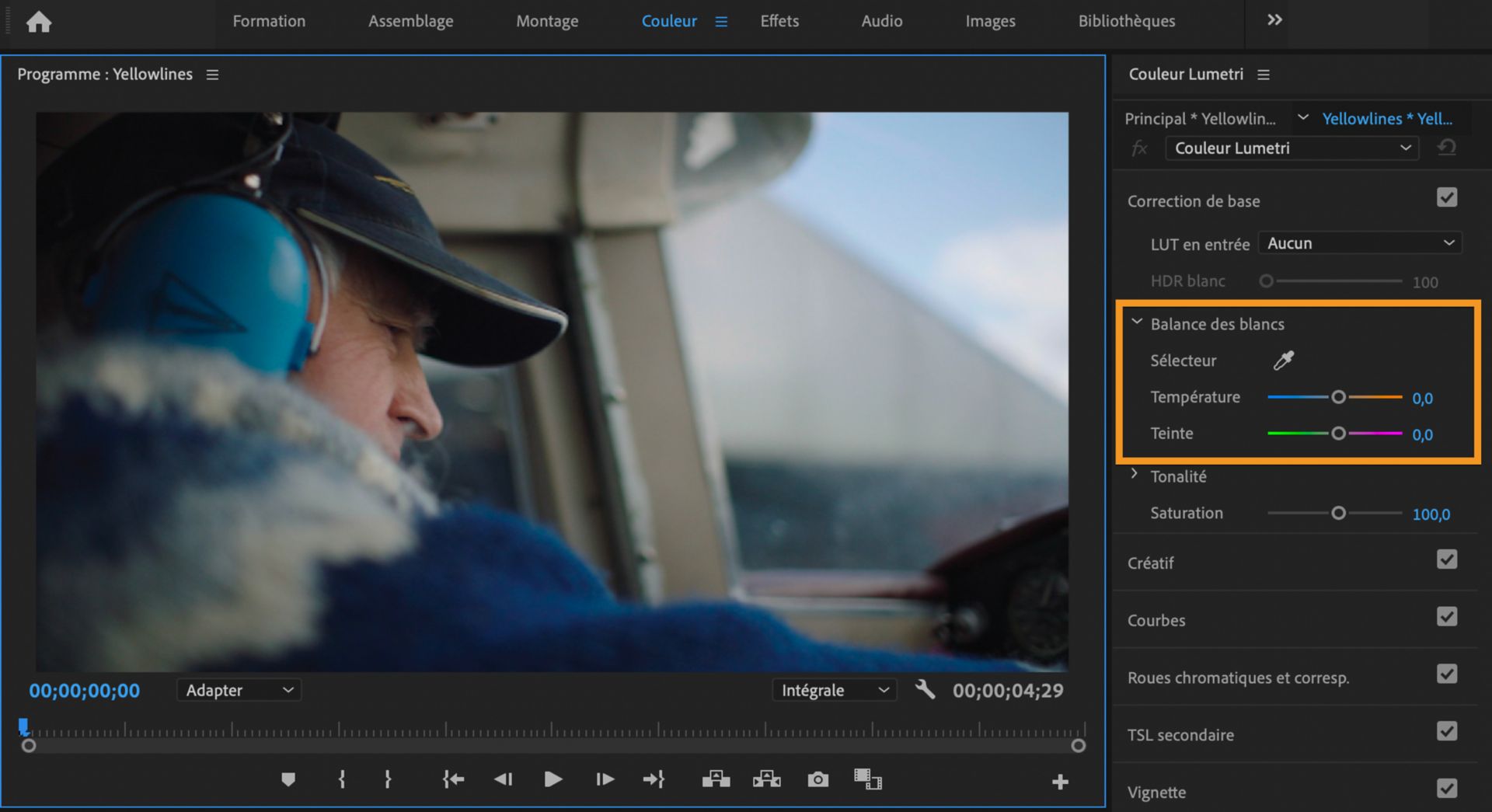The image size is (1492, 812).
Task: Expand the Tonalité section
Action: [1135, 475]
